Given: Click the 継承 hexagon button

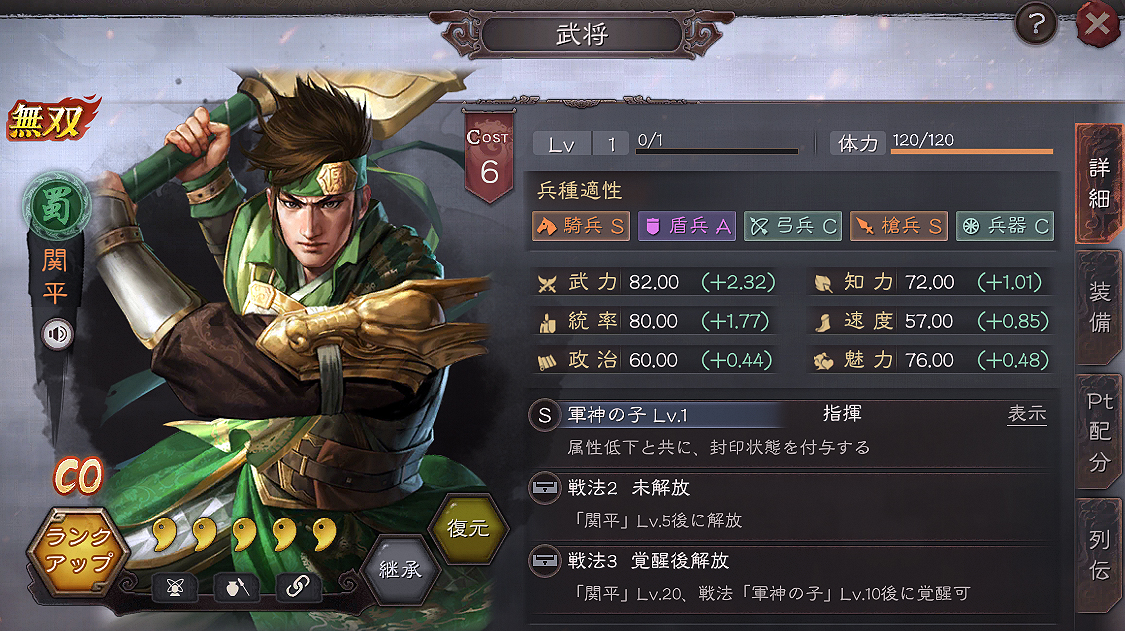Looking at the screenshot, I should click(x=400, y=570).
